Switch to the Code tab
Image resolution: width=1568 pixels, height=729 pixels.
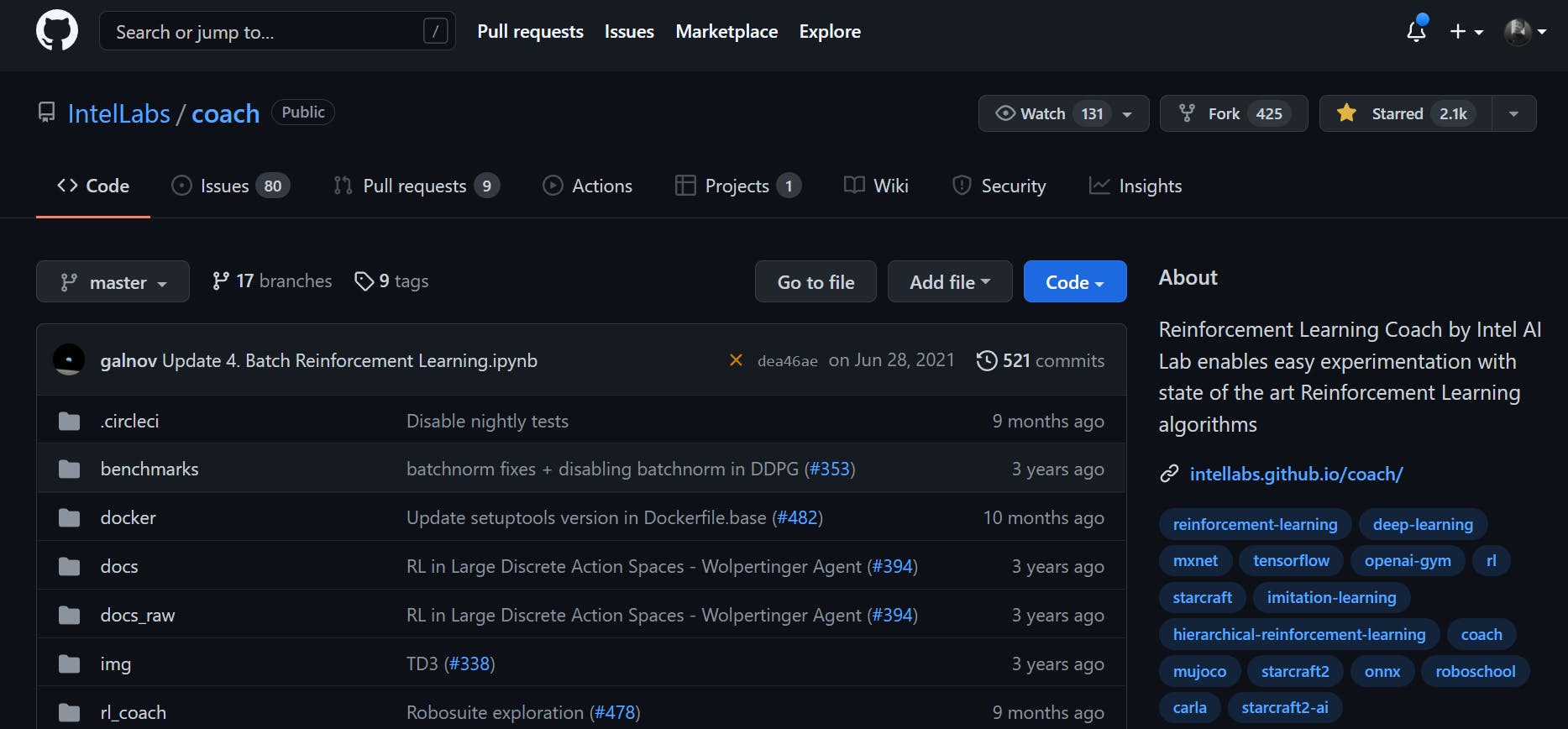[93, 186]
